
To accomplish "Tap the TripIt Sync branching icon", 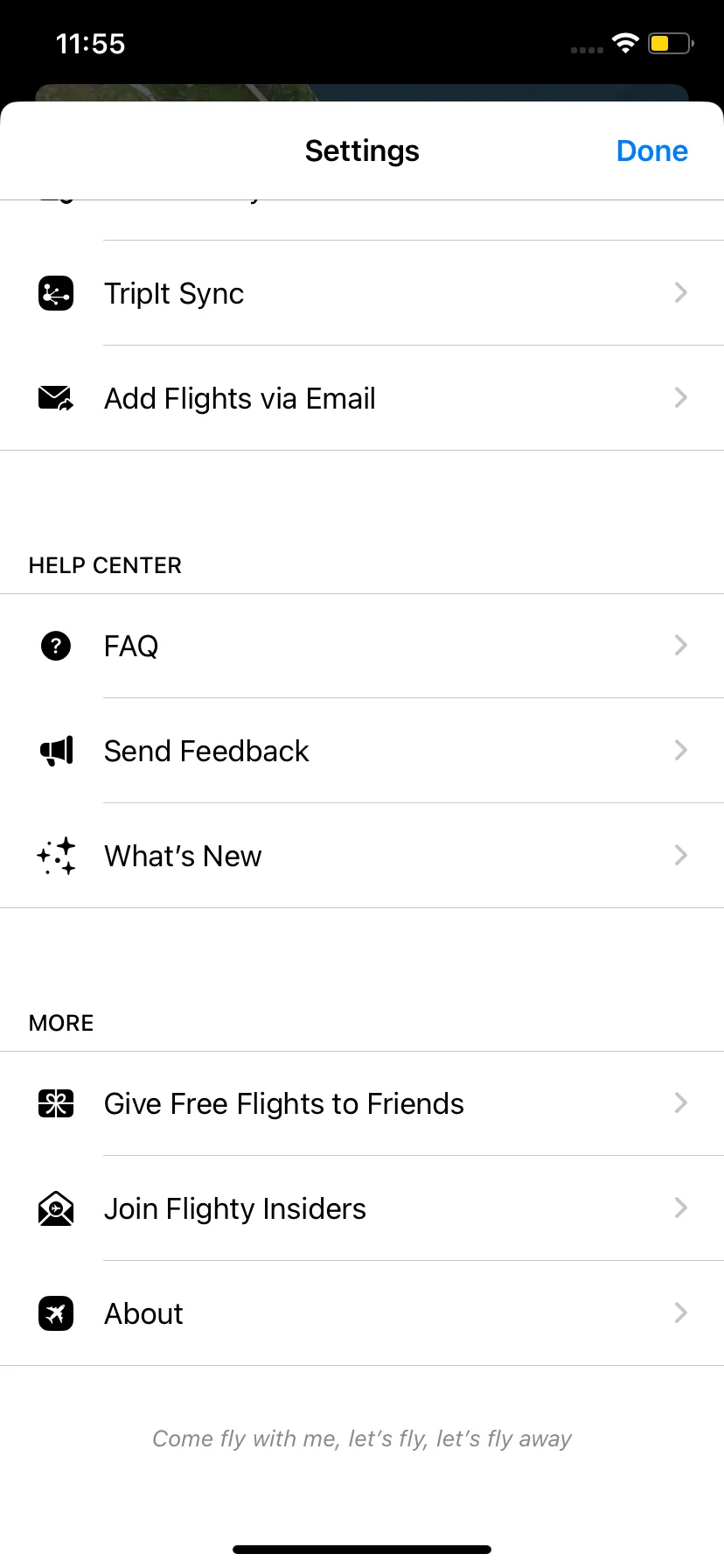I will point(56,293).
